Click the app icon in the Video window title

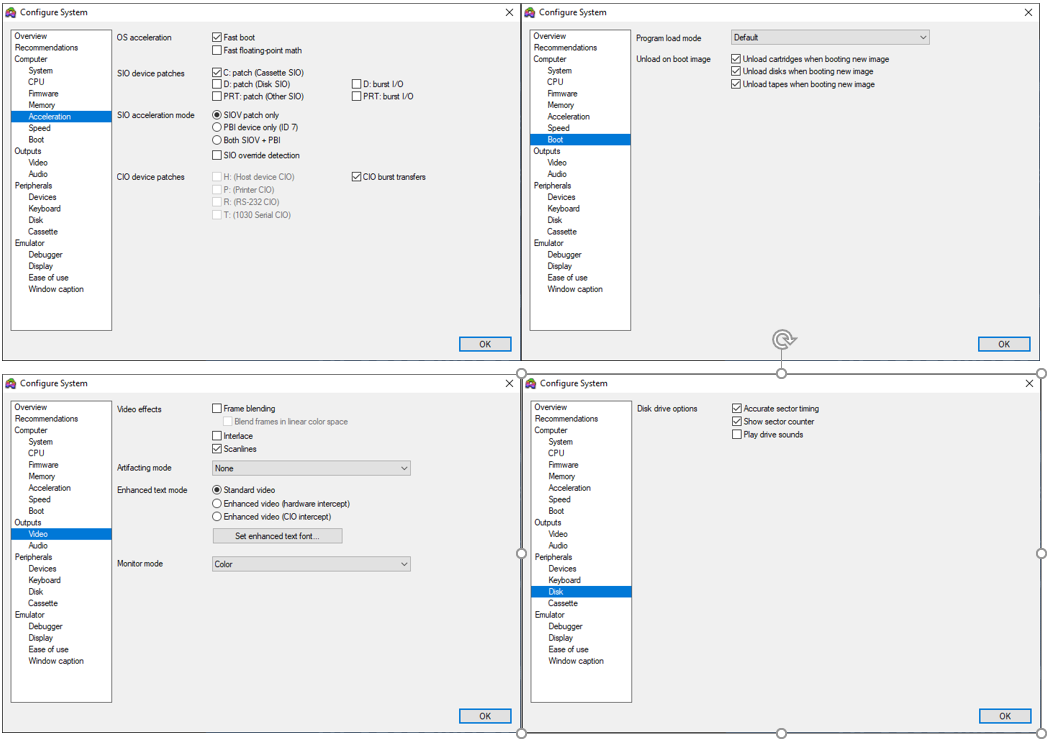[11, 383]
